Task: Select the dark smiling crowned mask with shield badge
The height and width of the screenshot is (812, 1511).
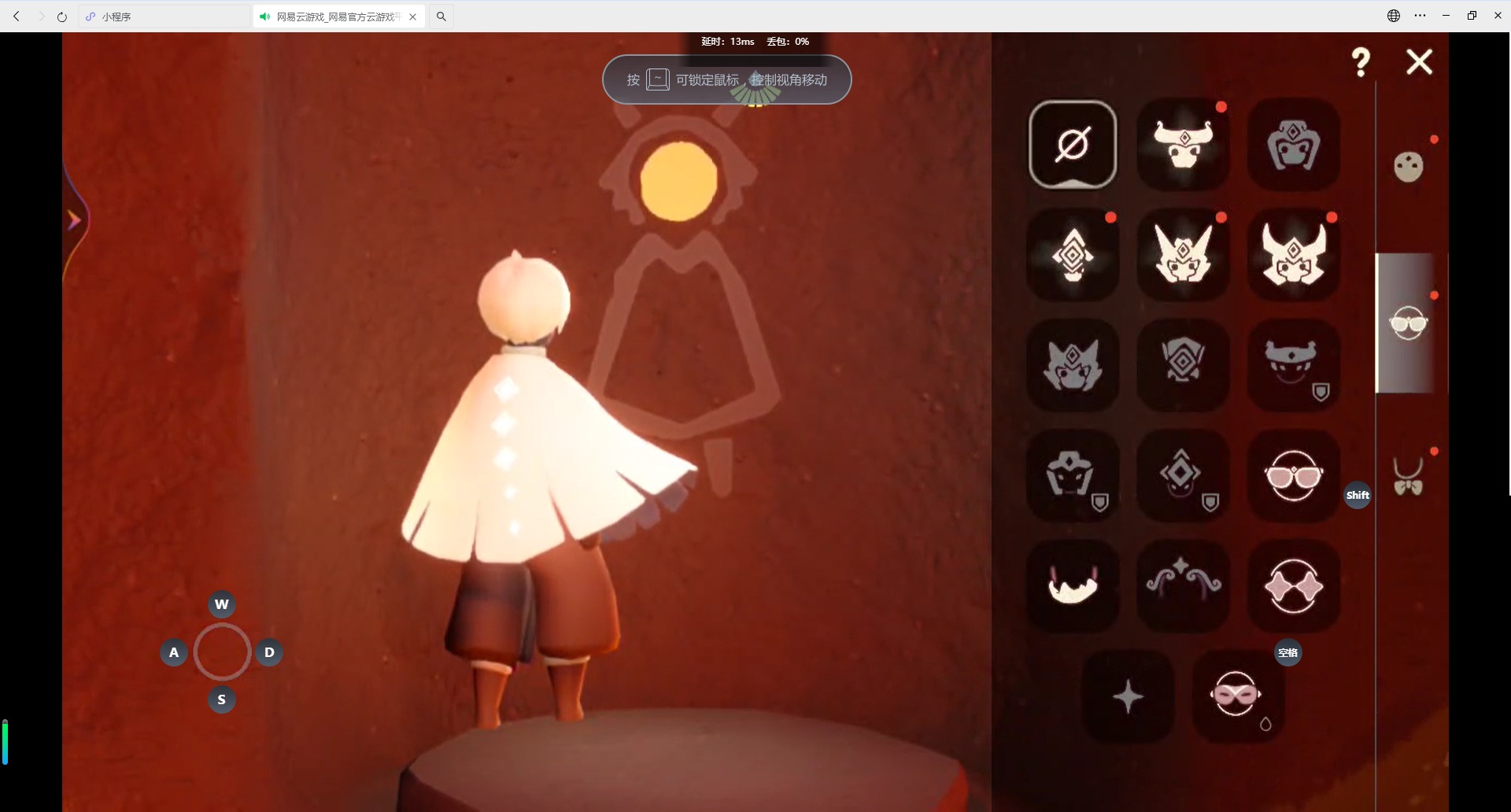Action: pyautogui.click(x=1294, y=365)
